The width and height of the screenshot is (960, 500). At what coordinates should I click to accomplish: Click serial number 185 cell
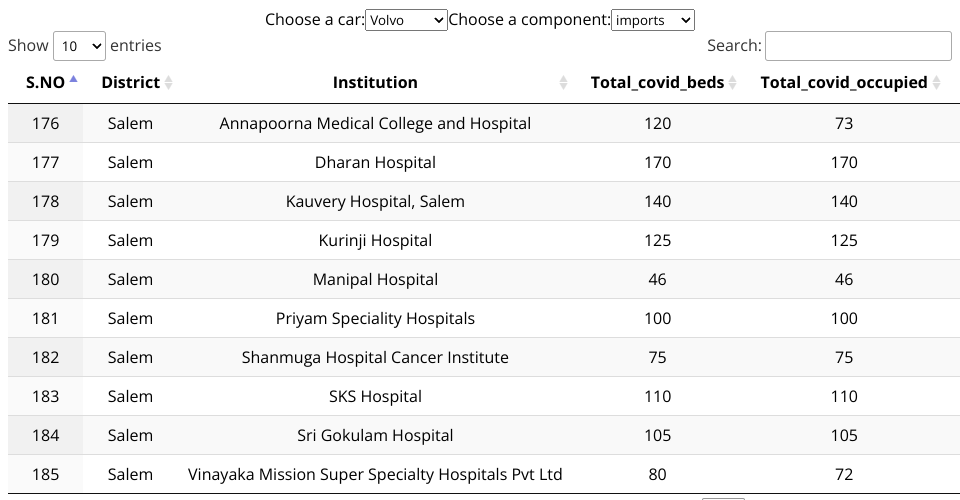point(45,474)
